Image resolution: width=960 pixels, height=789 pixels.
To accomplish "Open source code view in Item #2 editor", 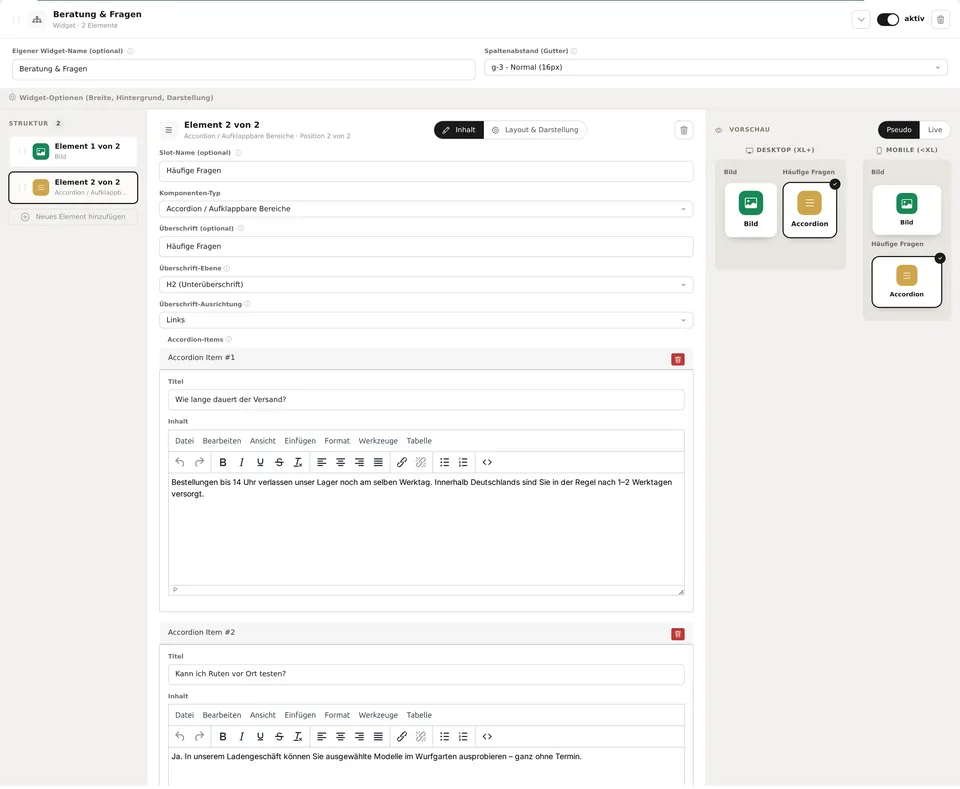I will [487, 736].
